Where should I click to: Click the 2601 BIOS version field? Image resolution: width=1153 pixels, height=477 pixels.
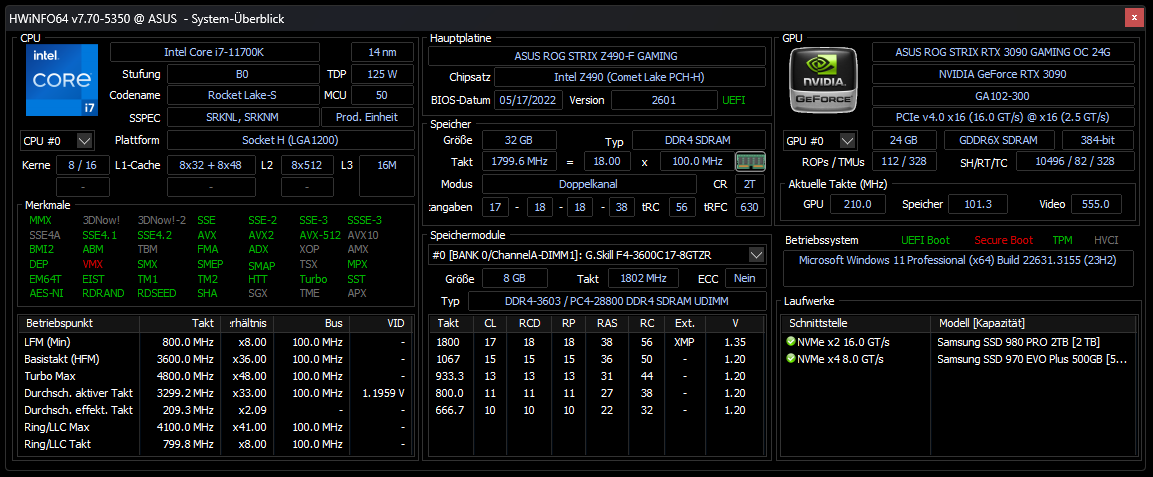click(664, 100)
